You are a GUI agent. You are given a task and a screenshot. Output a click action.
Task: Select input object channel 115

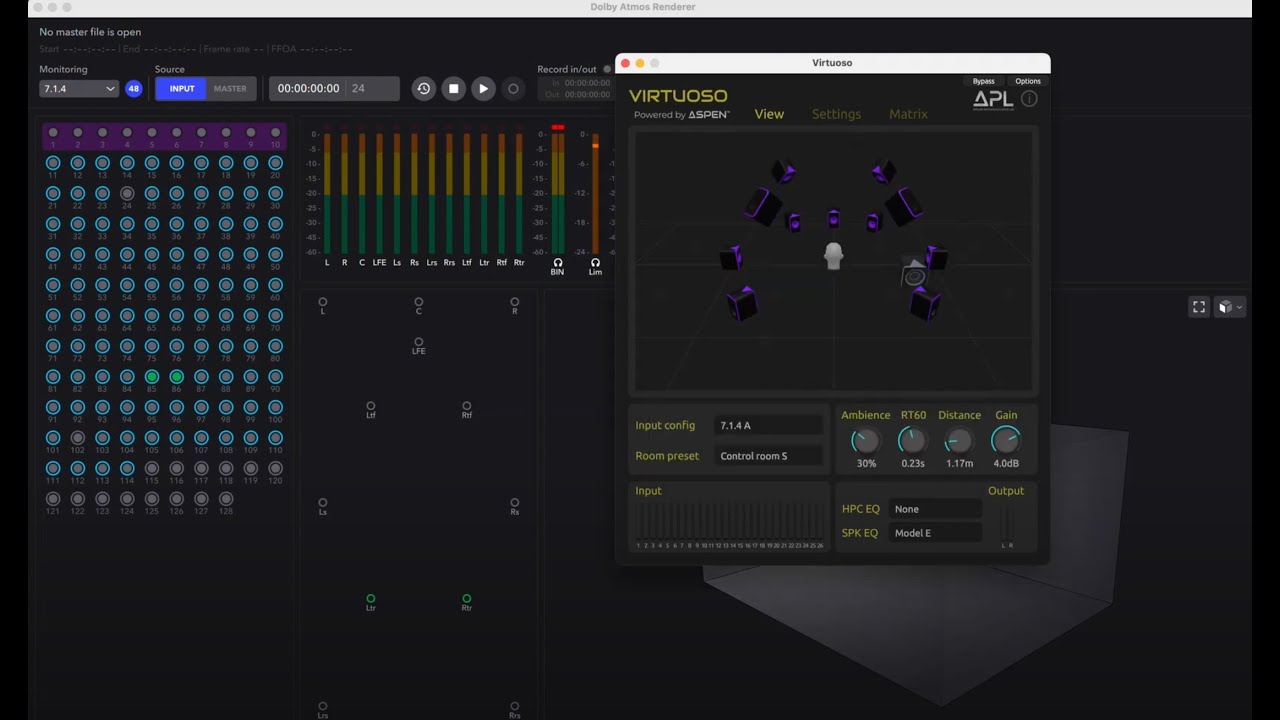click(x=152, y=468)
